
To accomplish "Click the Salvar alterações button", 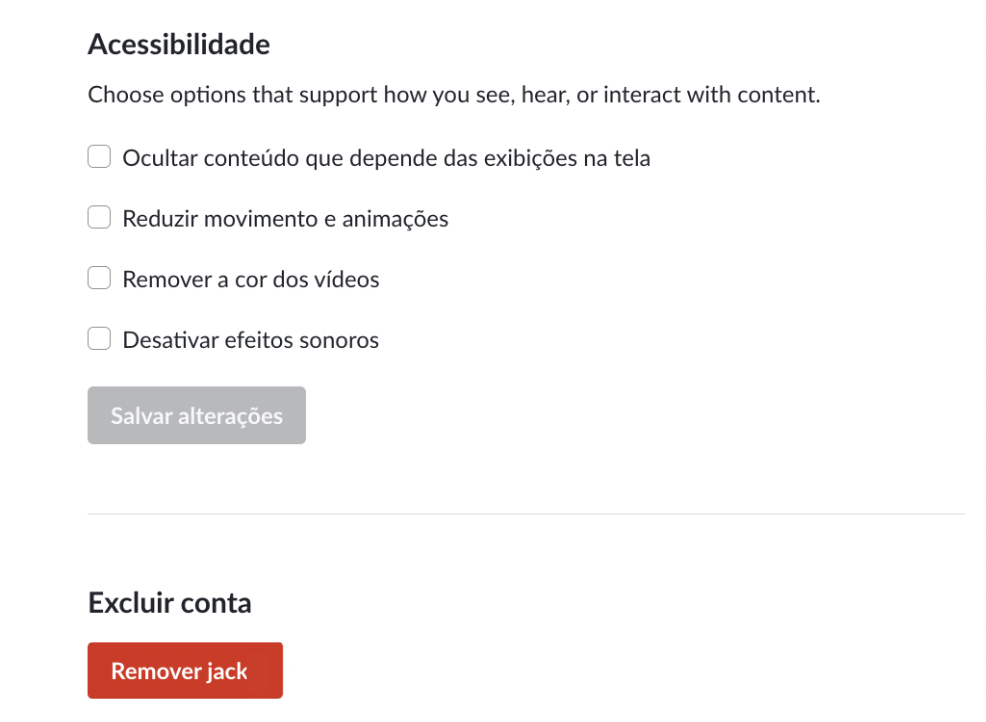I will [x=197, y=415].
